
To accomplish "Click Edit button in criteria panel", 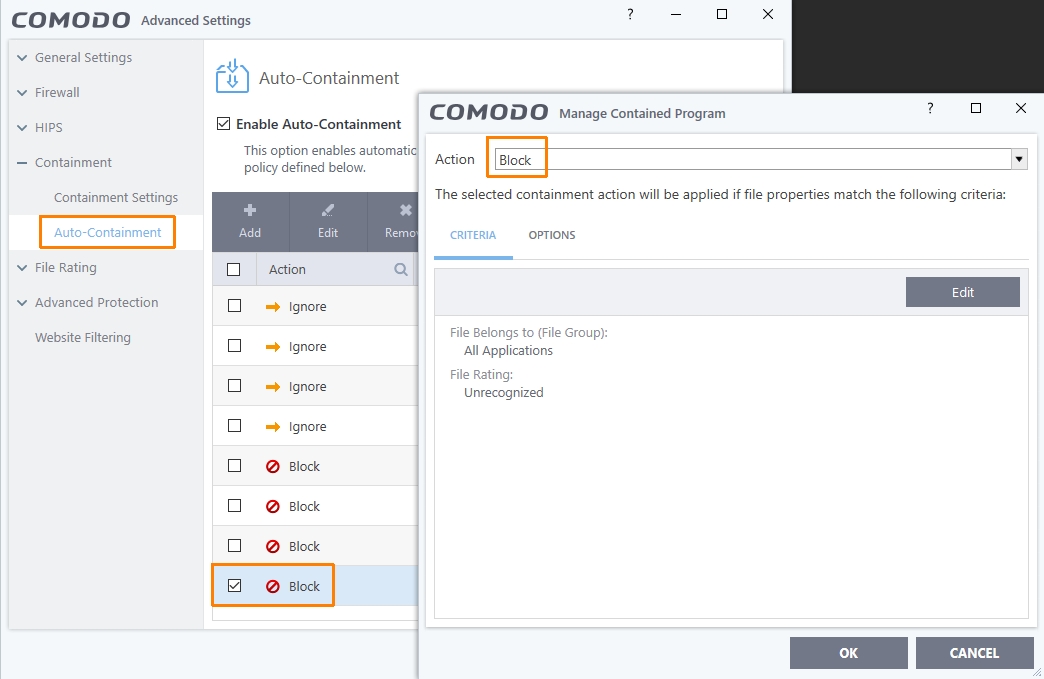I will (x=963, y=292).
